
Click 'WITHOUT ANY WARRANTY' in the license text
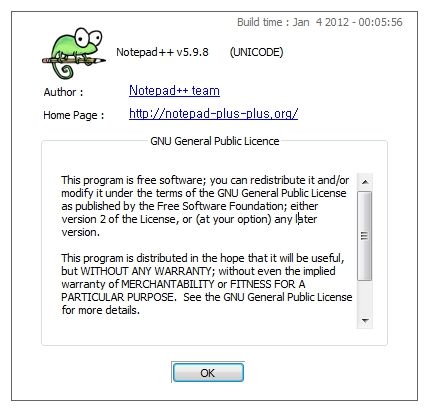point(146,271)
